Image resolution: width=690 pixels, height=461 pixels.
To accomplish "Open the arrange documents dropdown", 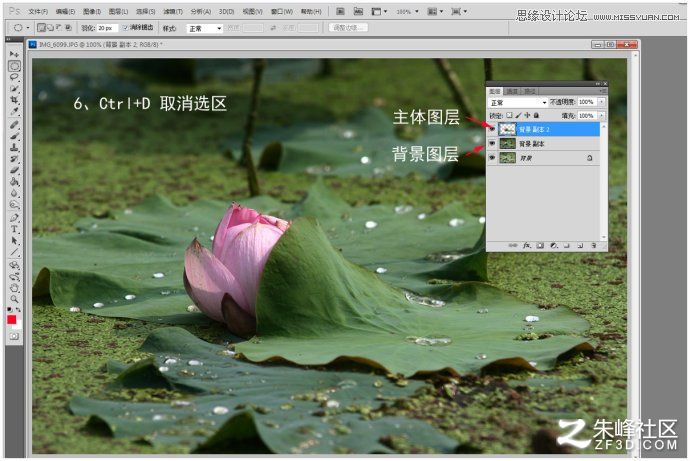I will click(x=434, y=12).
